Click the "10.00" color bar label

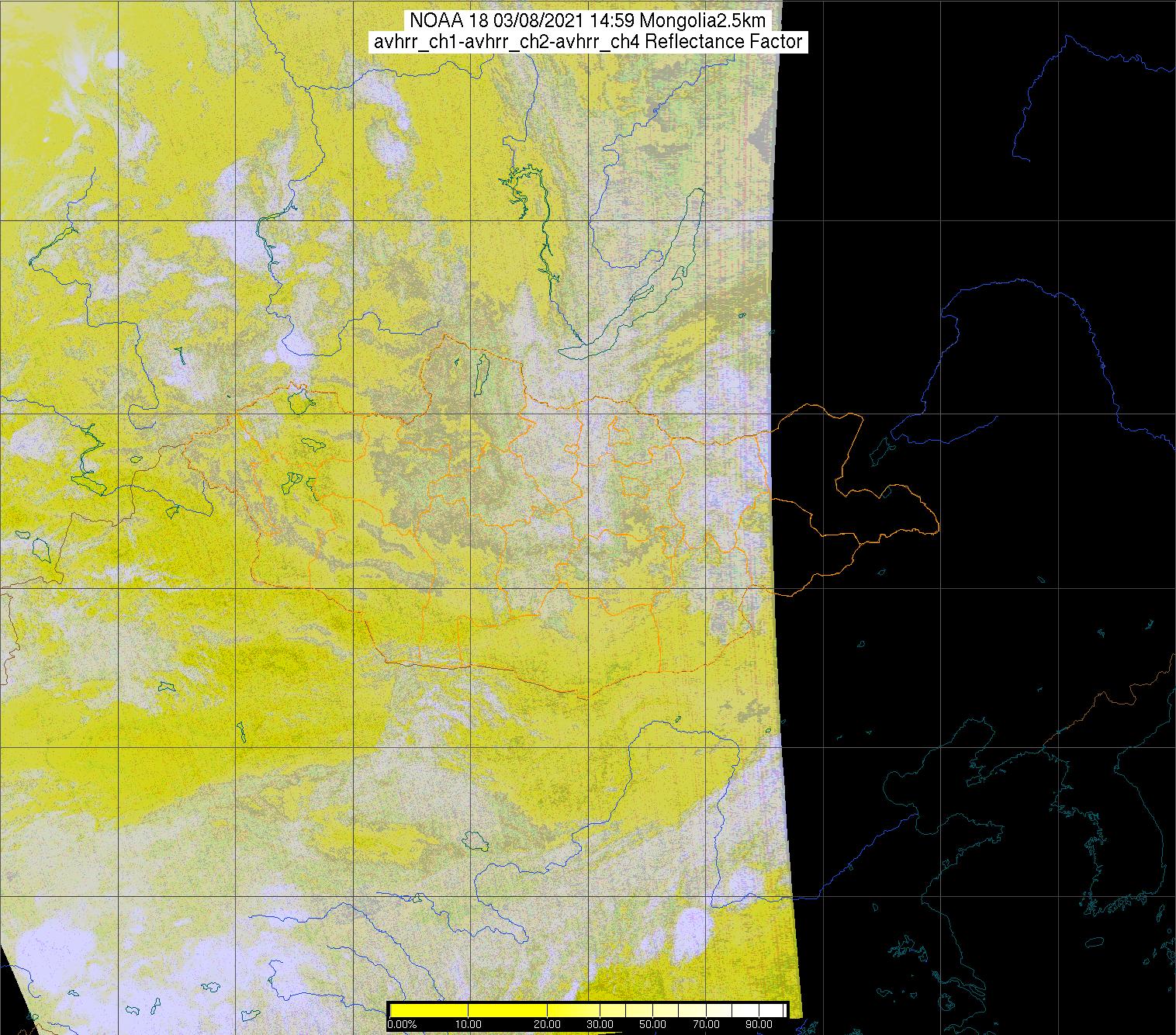coord(469,1024)
